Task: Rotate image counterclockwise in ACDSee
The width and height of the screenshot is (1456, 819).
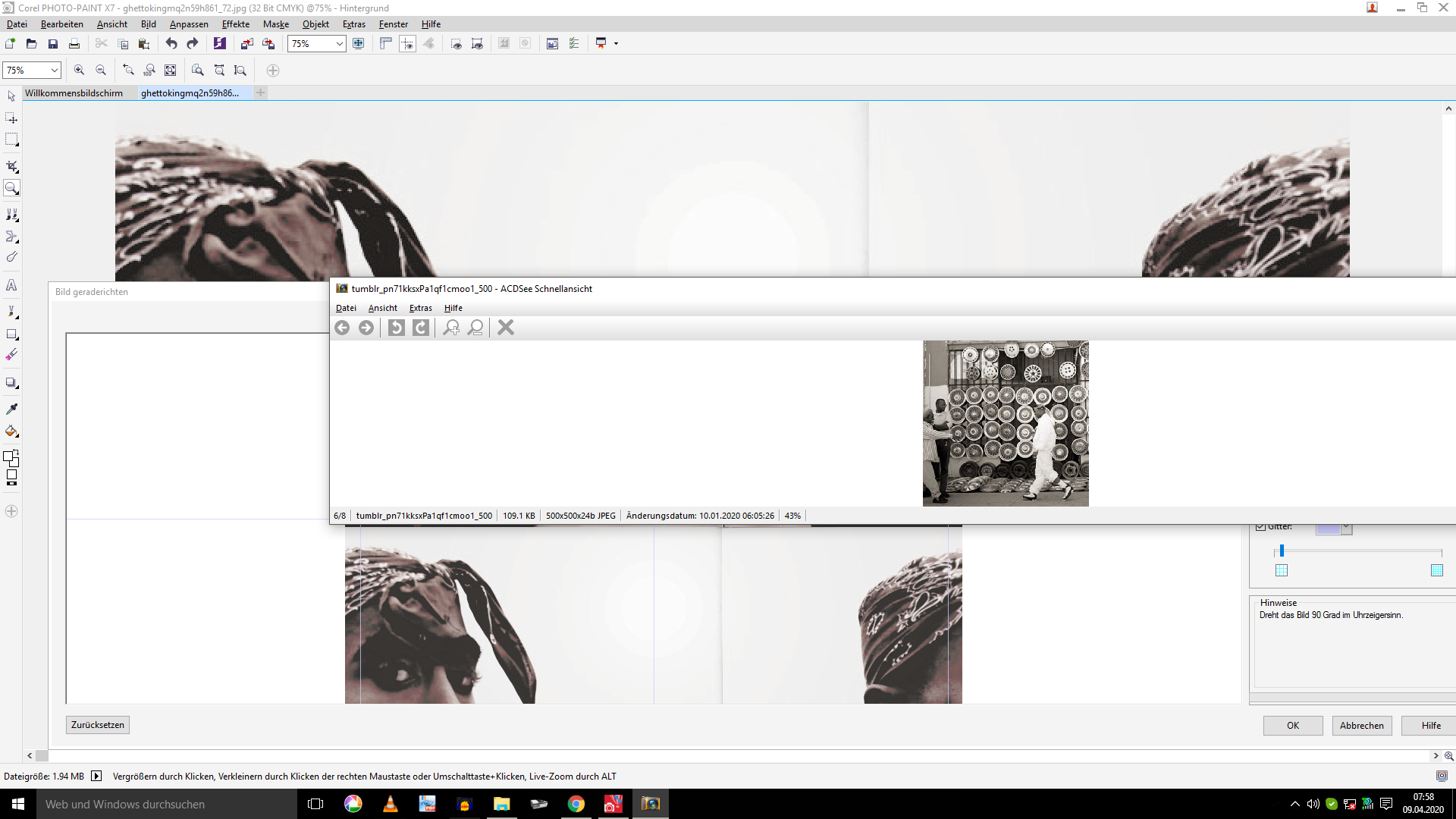Action: tap(397, 328)
